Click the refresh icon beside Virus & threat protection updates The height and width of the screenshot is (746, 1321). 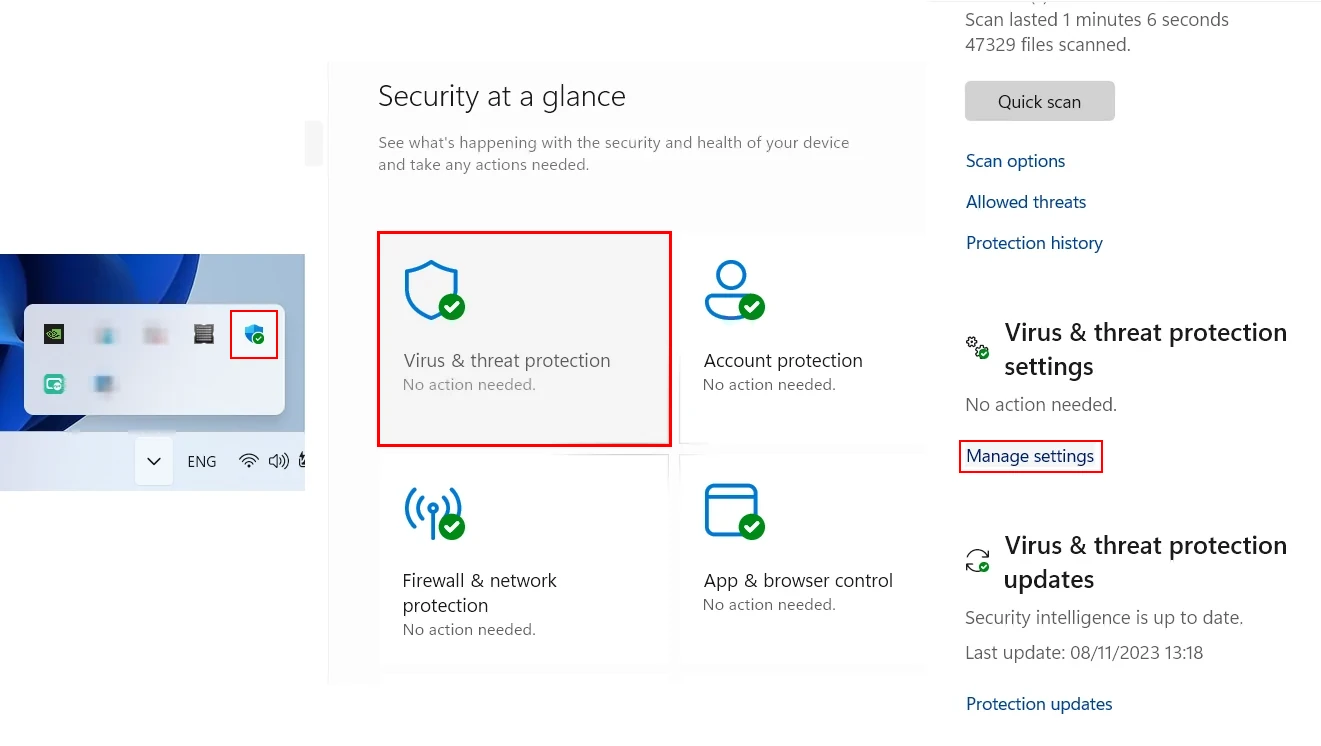[x=976, y=560]
